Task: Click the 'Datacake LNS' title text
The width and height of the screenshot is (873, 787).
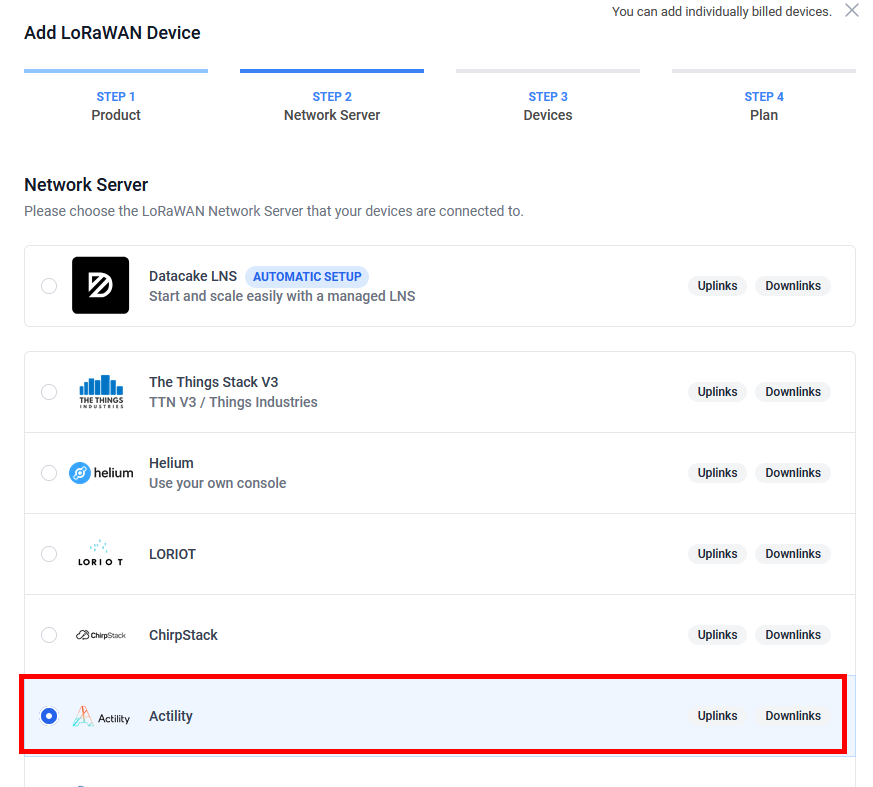Action: tap(193, 276)
